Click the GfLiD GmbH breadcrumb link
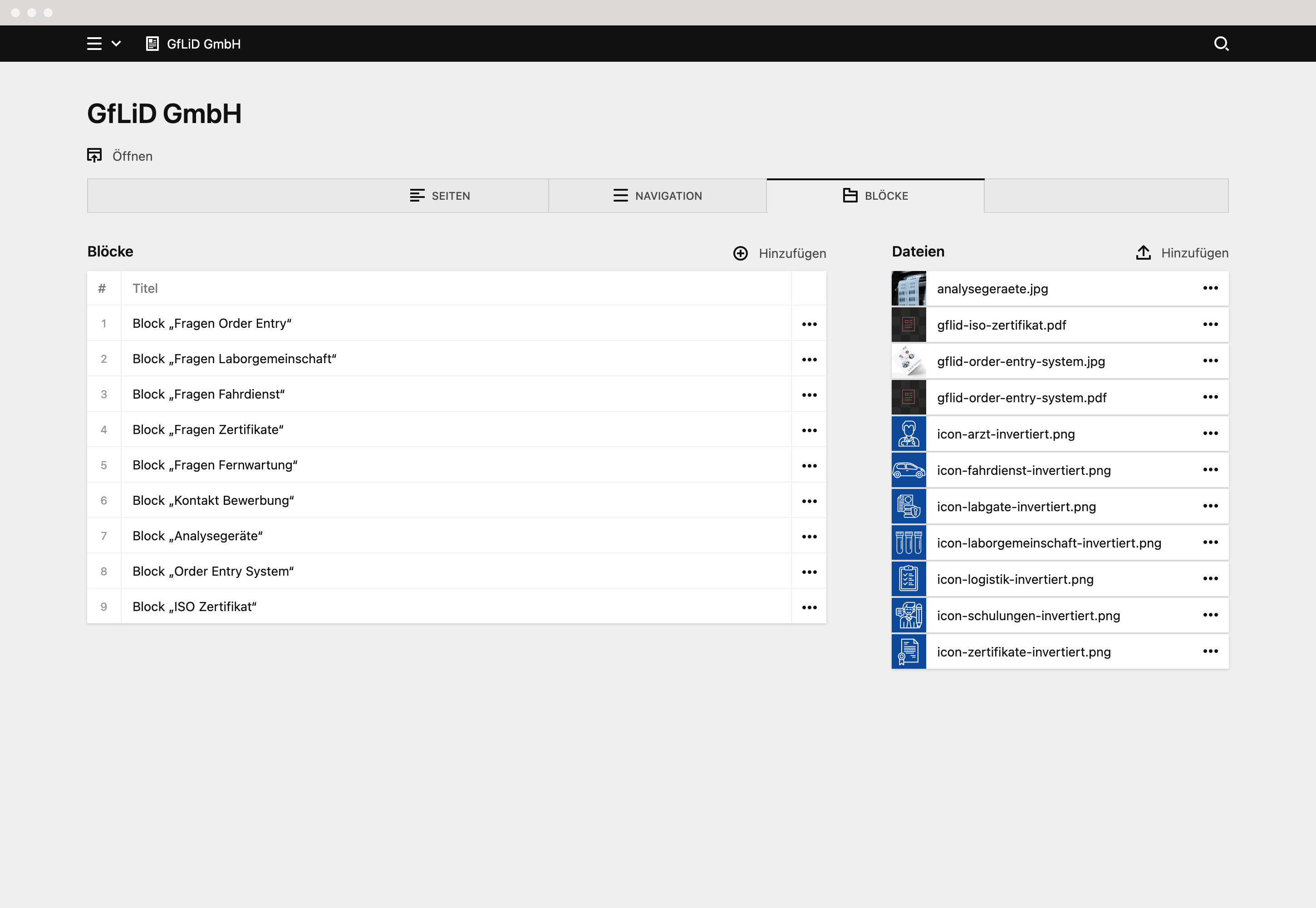This screenshot has height=908, width=1316. click(193, 44)
